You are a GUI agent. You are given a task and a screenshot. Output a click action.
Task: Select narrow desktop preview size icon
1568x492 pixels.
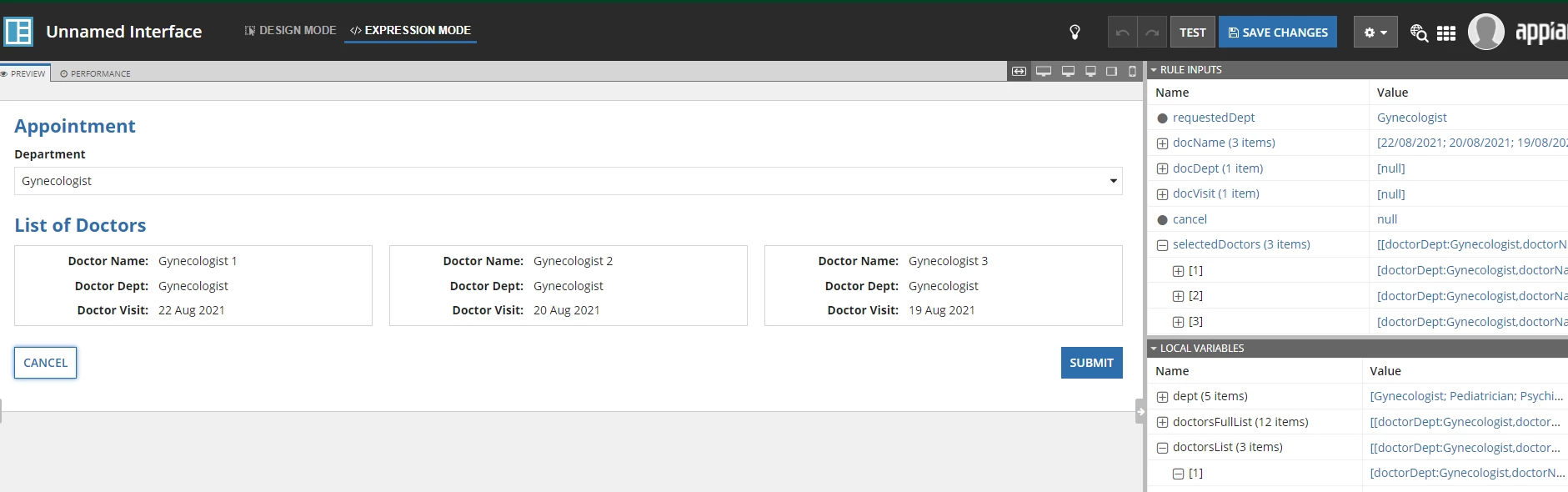coord(1090,72)
